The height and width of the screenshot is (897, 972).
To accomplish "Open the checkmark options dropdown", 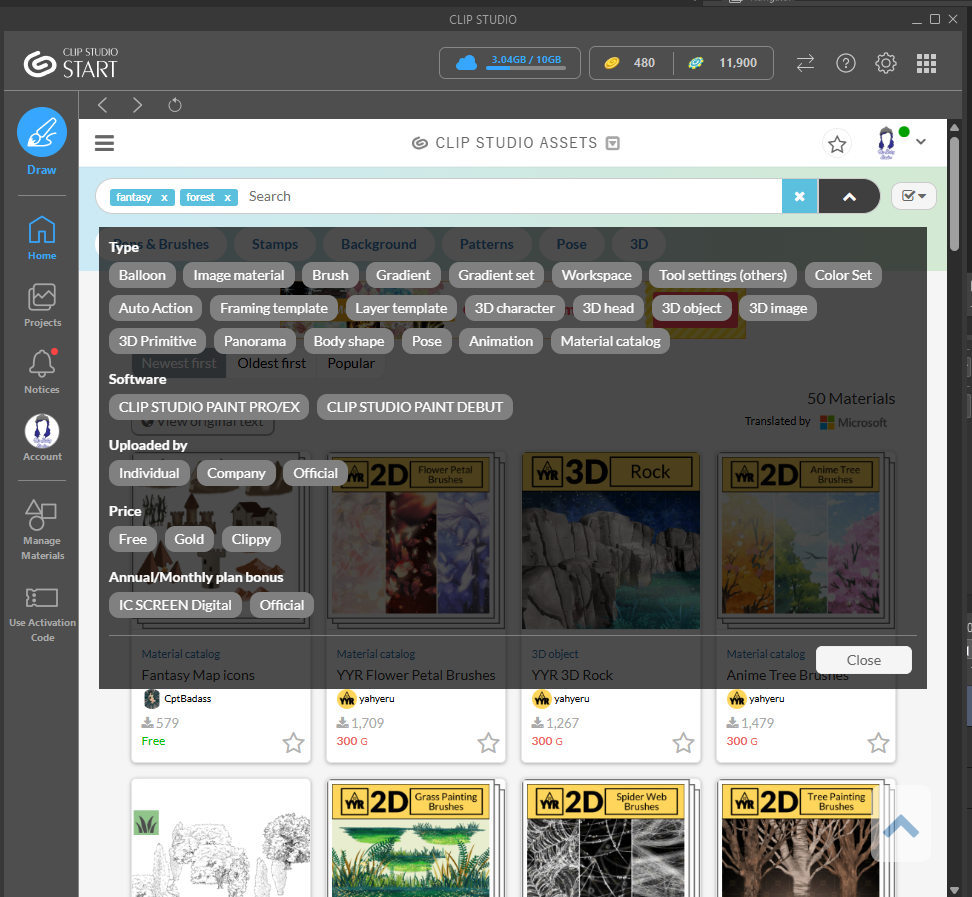I will click(913, 196).
